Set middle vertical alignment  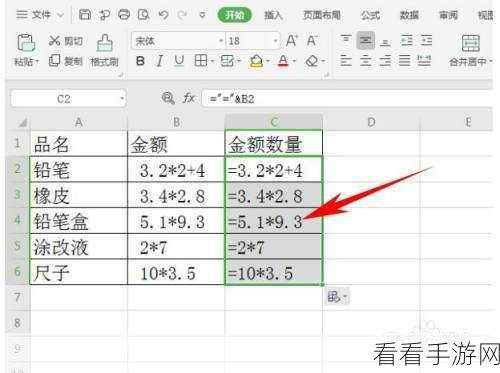(366, 40)
